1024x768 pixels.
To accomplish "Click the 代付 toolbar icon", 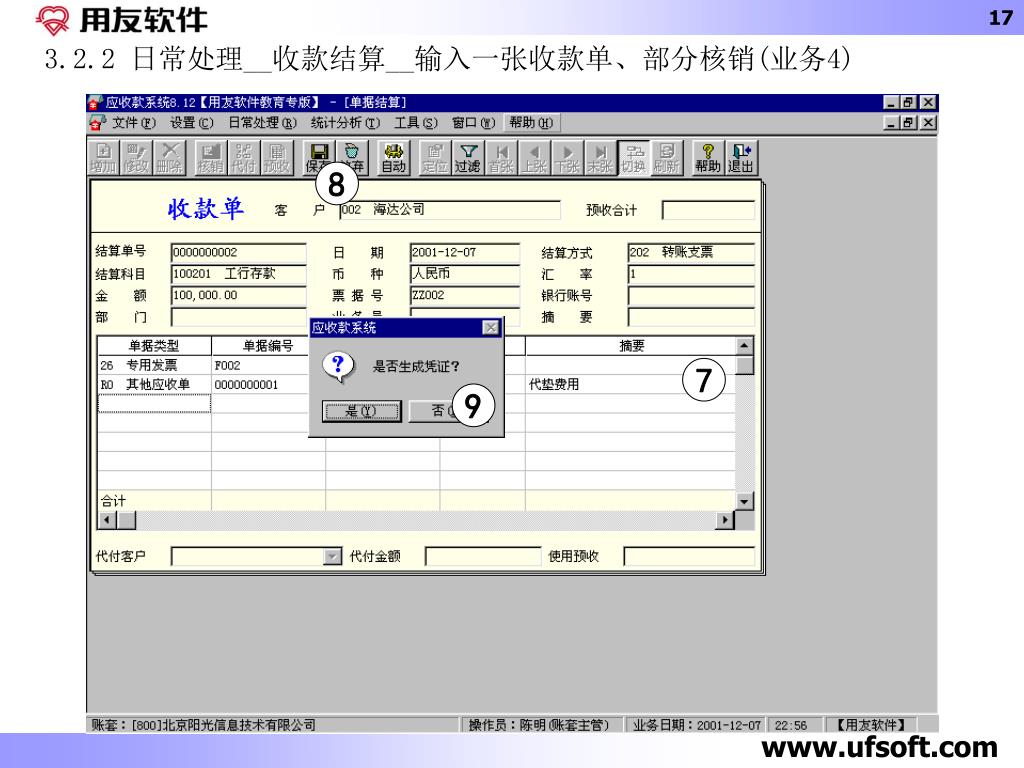I will 243,158.
